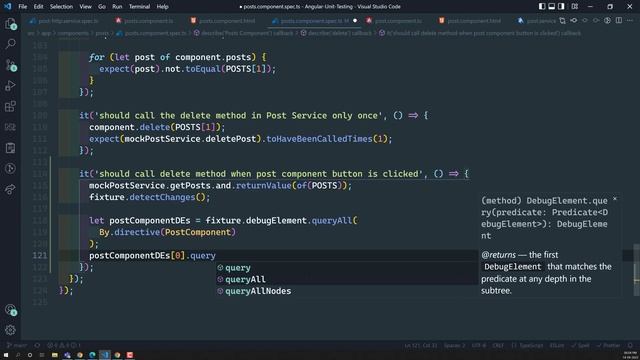Close the DebugElement.query documentation popup
This screenshot has width=640, height=360.
click(615, 199)
